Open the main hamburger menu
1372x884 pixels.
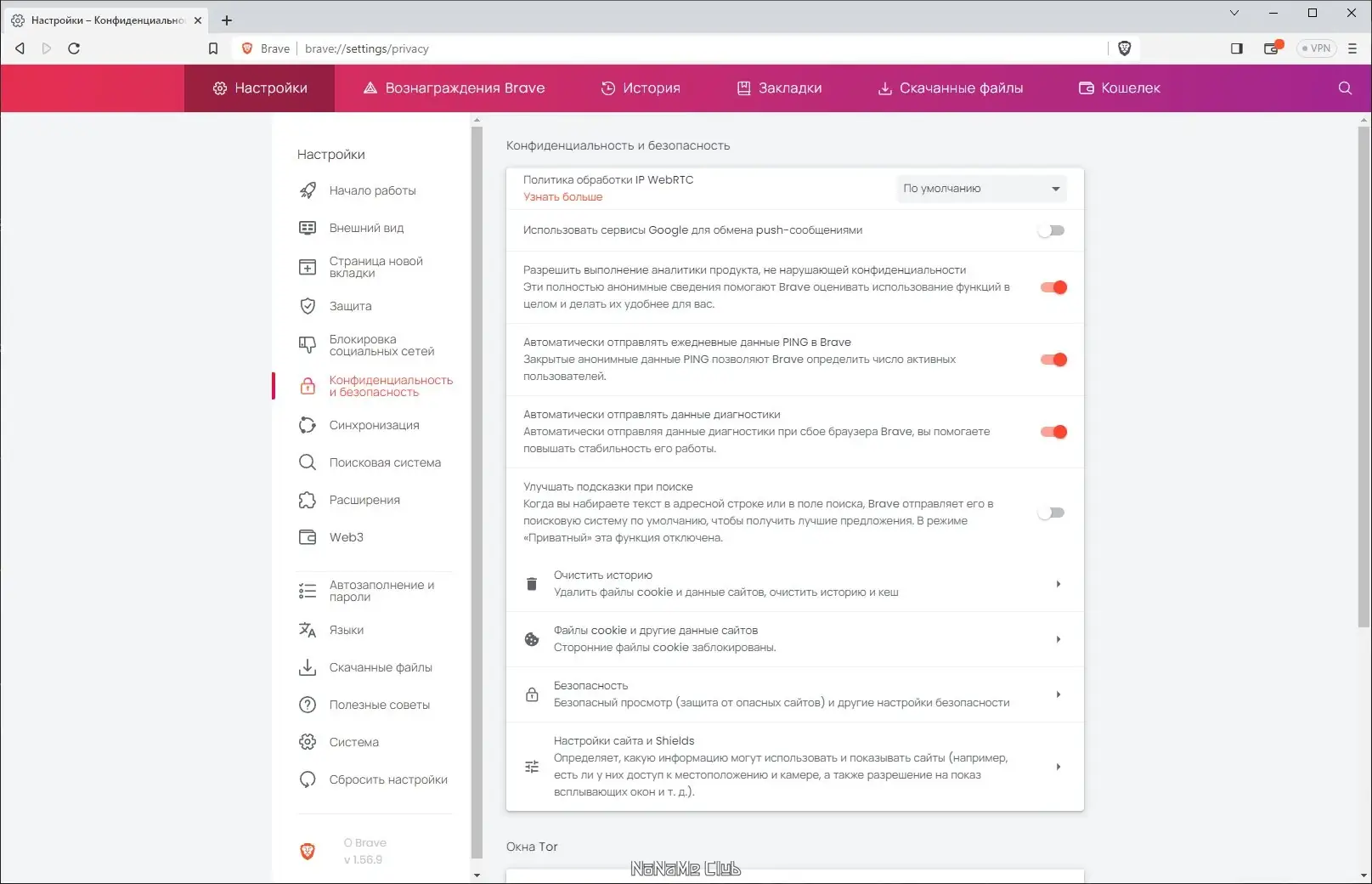1352,48
